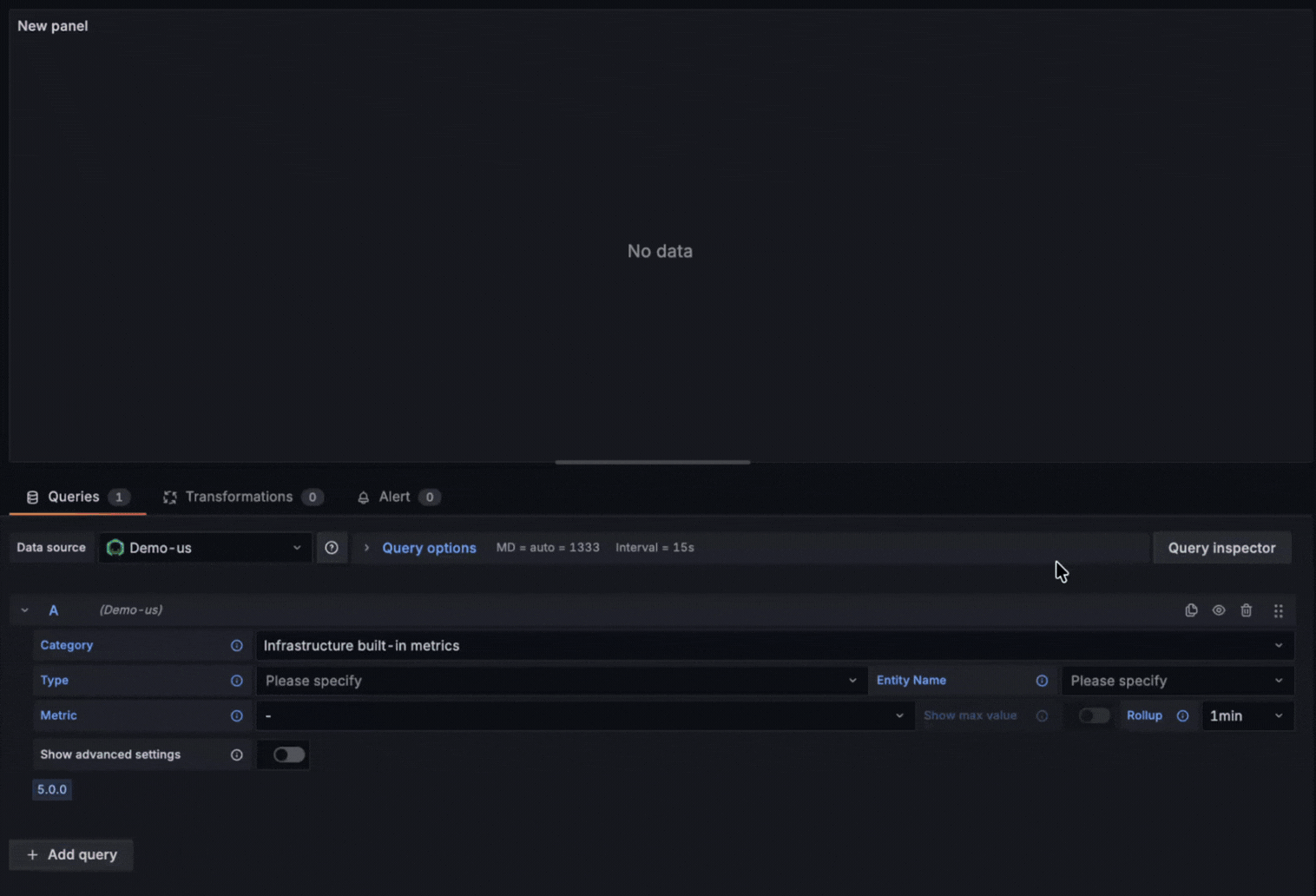The height and width of the screenshot is (896, 1316).
Task: Show info tooltip for Rollup
Action: 1182,715
